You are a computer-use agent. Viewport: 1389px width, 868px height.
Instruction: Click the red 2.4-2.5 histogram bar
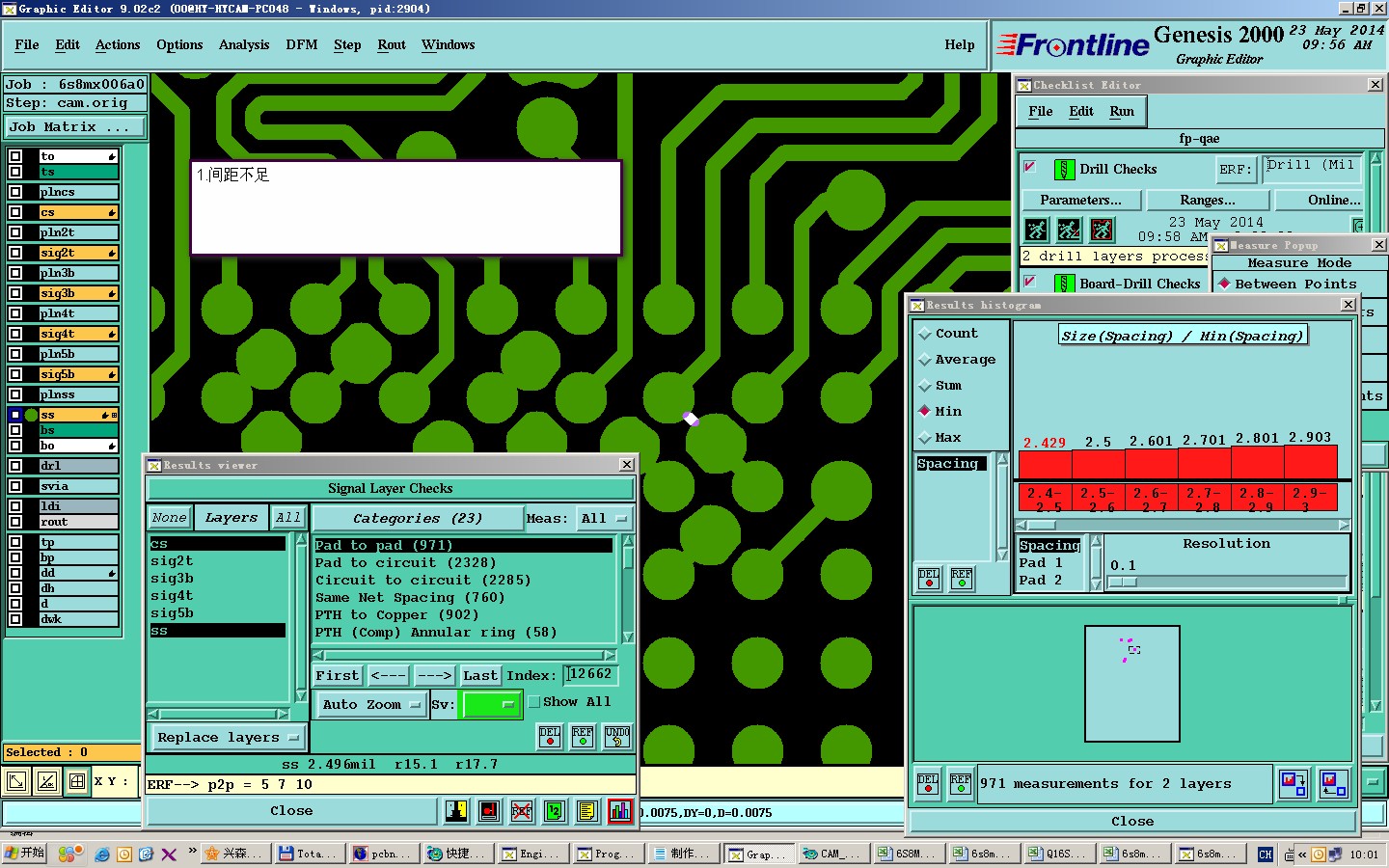coord(1046,463)
